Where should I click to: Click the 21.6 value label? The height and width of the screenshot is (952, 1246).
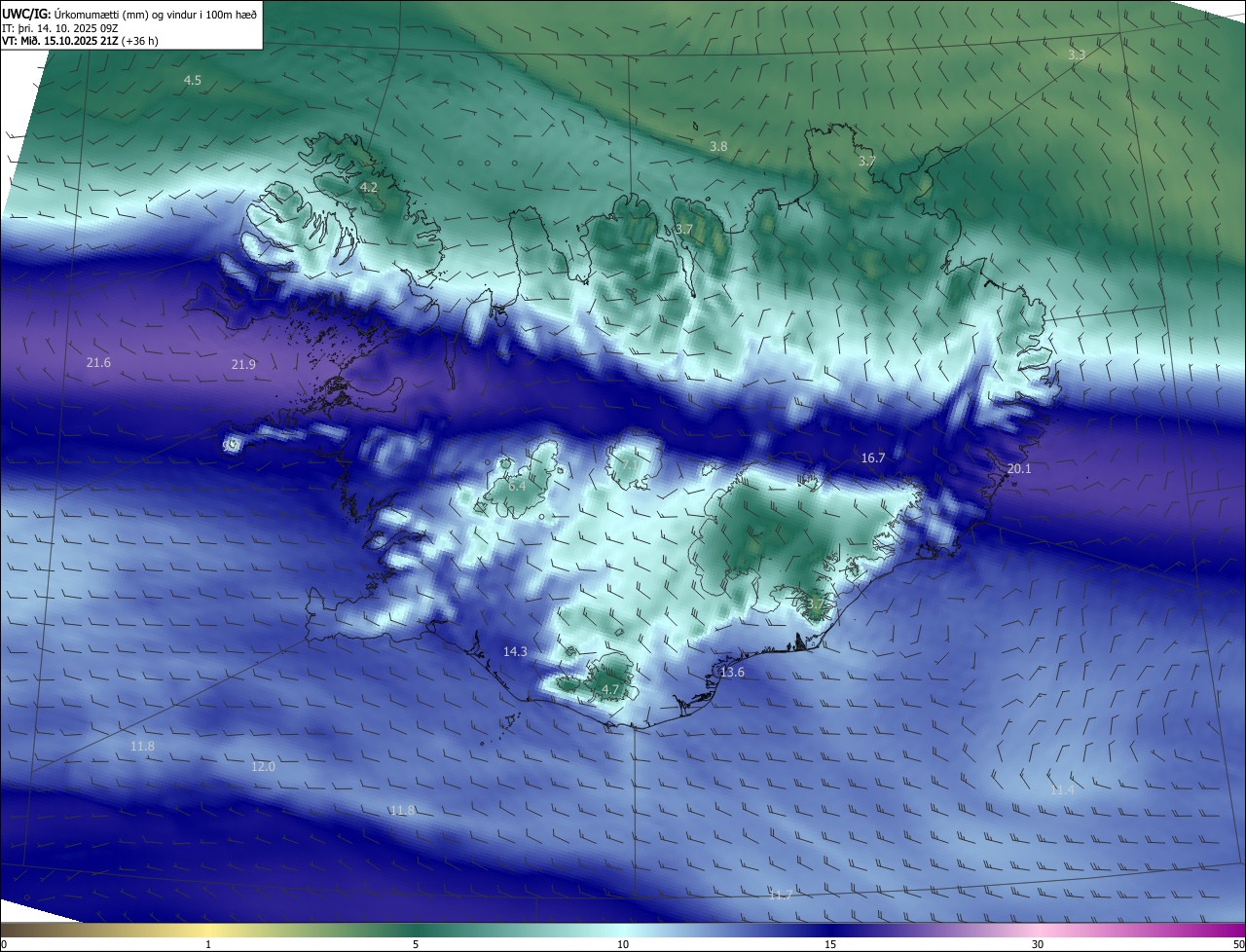click(x=98, y=363)
